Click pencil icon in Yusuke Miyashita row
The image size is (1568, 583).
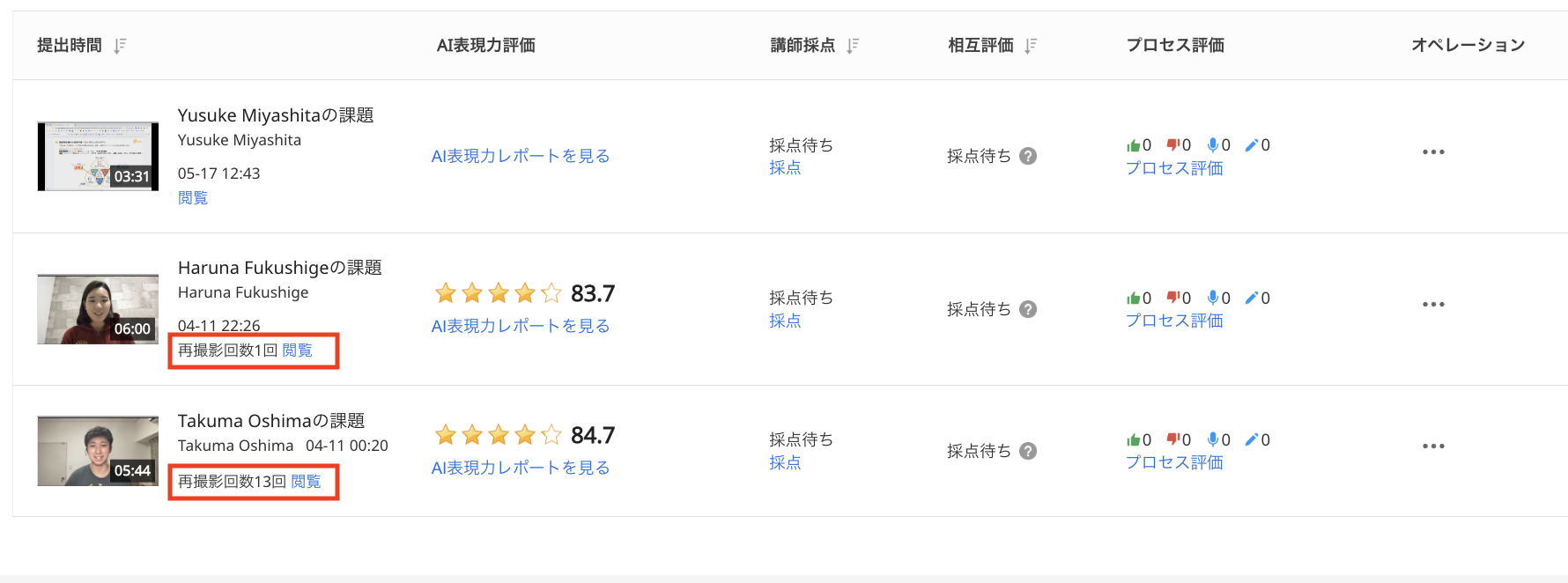point(1252,145)
